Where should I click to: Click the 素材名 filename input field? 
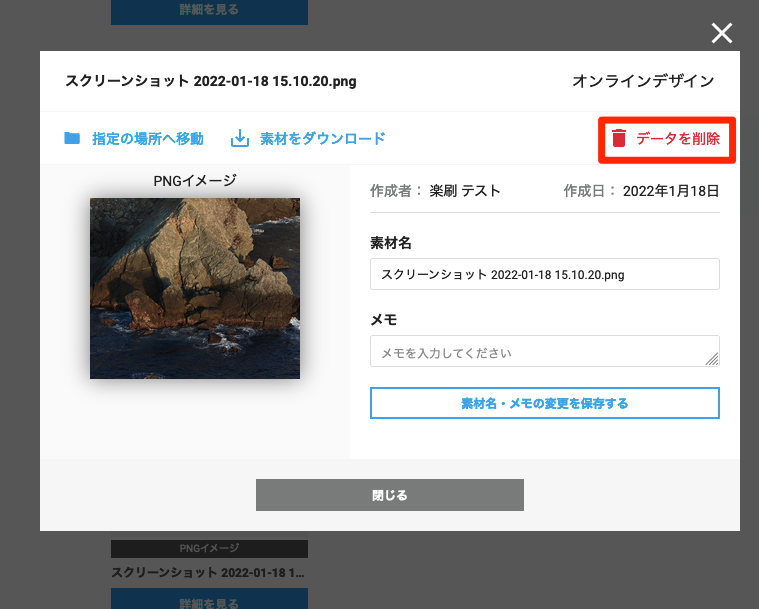click(545, 274)
